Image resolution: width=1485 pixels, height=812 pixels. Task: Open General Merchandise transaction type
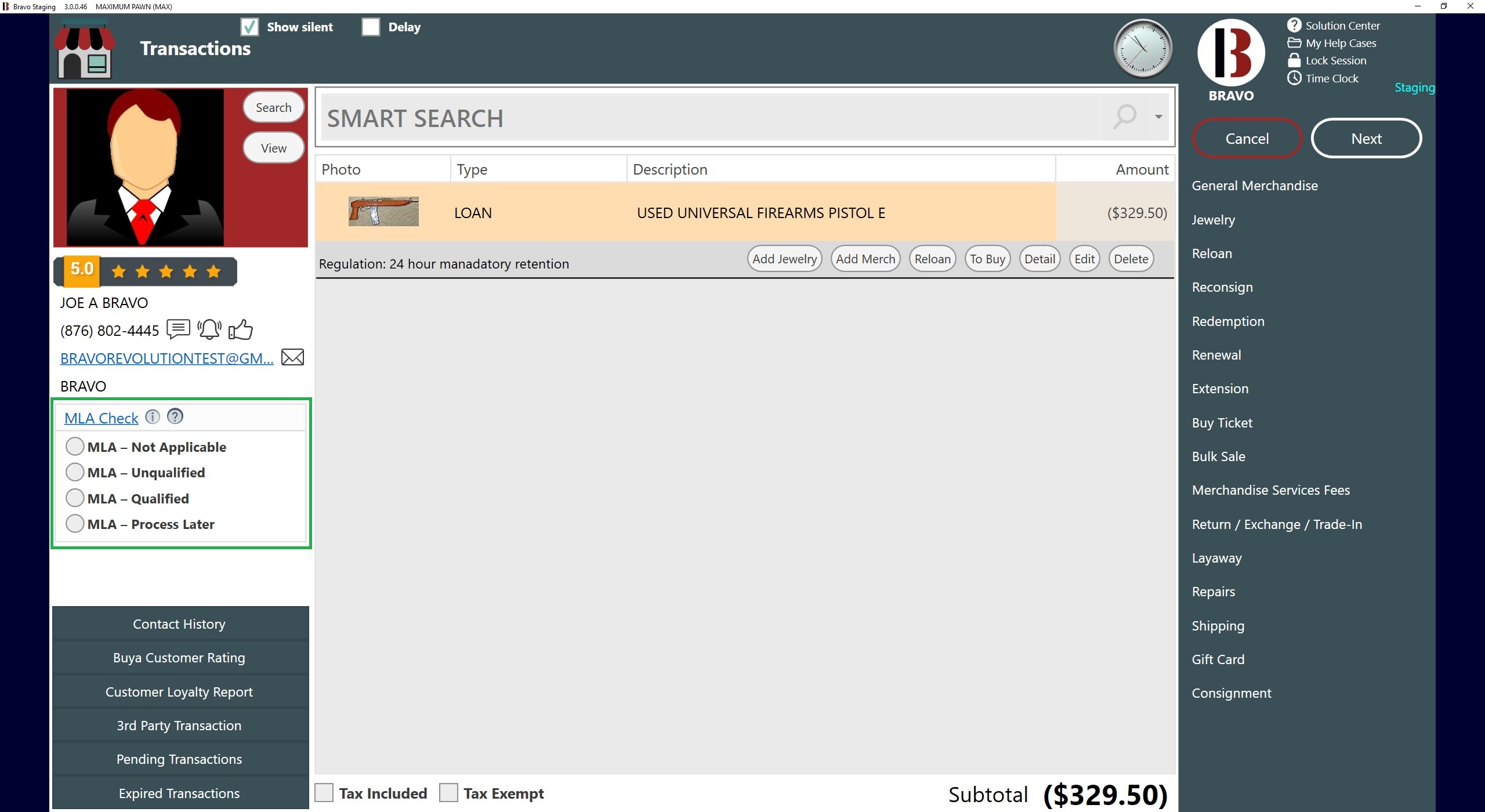(x=1255, y=186)
